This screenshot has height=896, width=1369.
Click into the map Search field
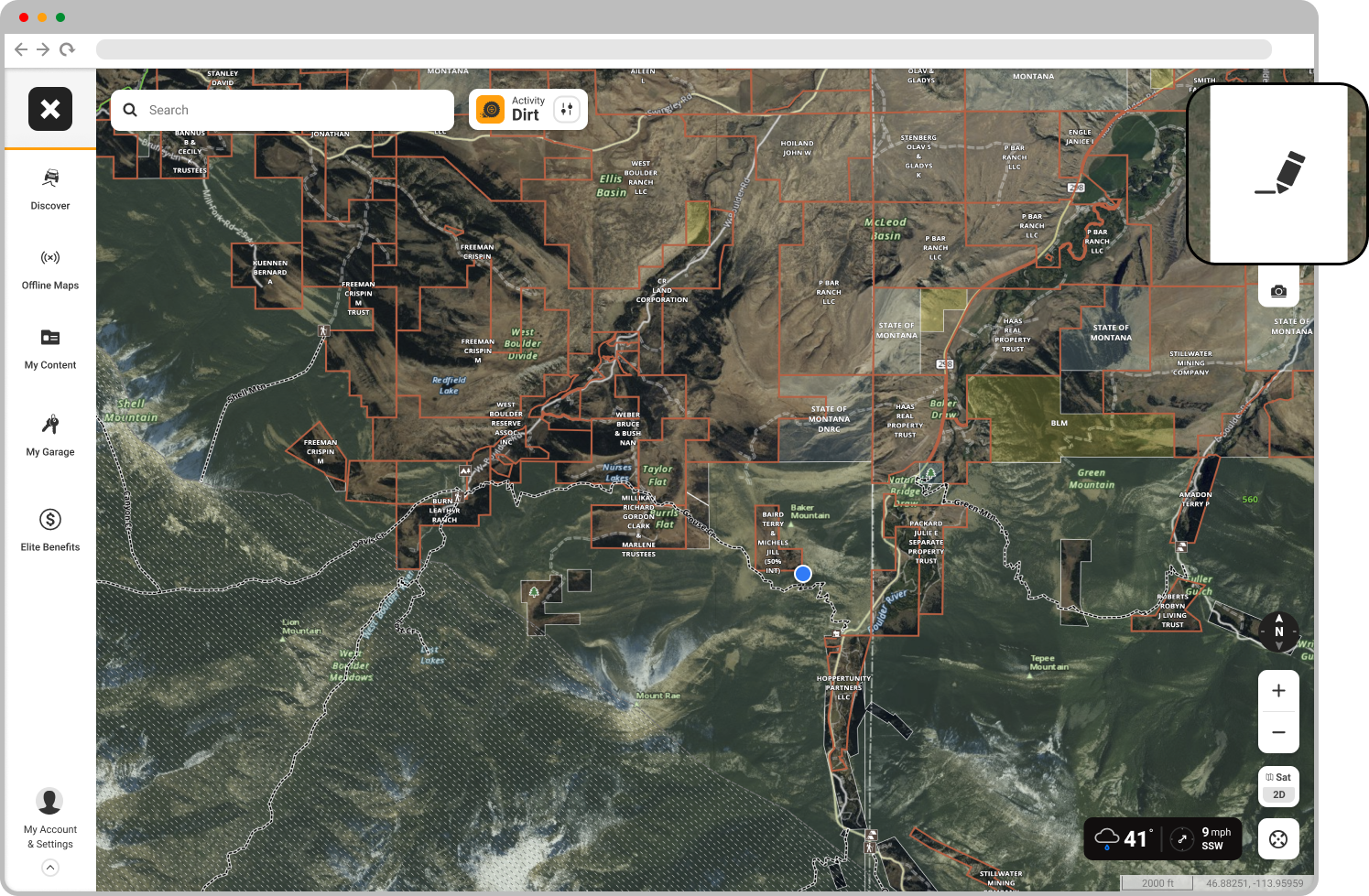282,110
